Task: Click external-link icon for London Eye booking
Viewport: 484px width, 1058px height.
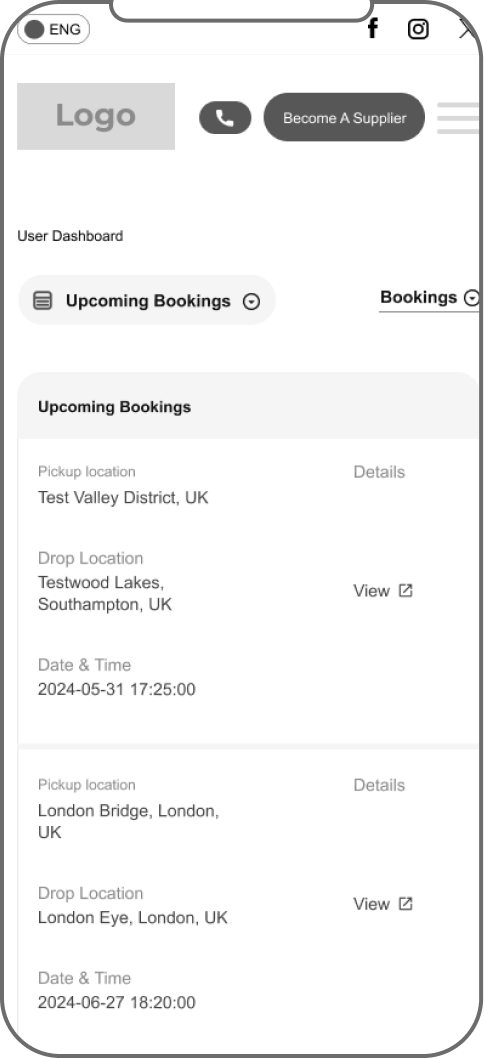Action: pyautogui.click(x=405, y=903)
